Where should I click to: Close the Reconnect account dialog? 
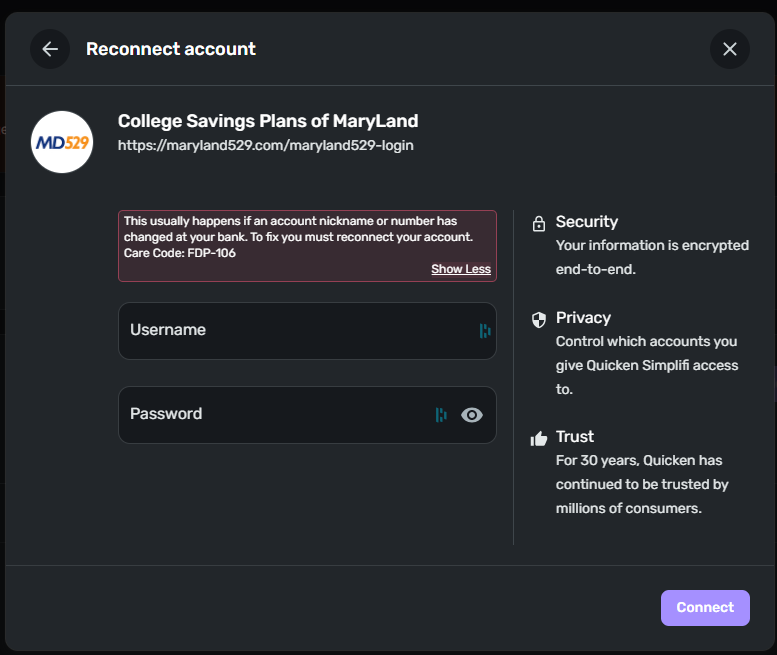730,49
